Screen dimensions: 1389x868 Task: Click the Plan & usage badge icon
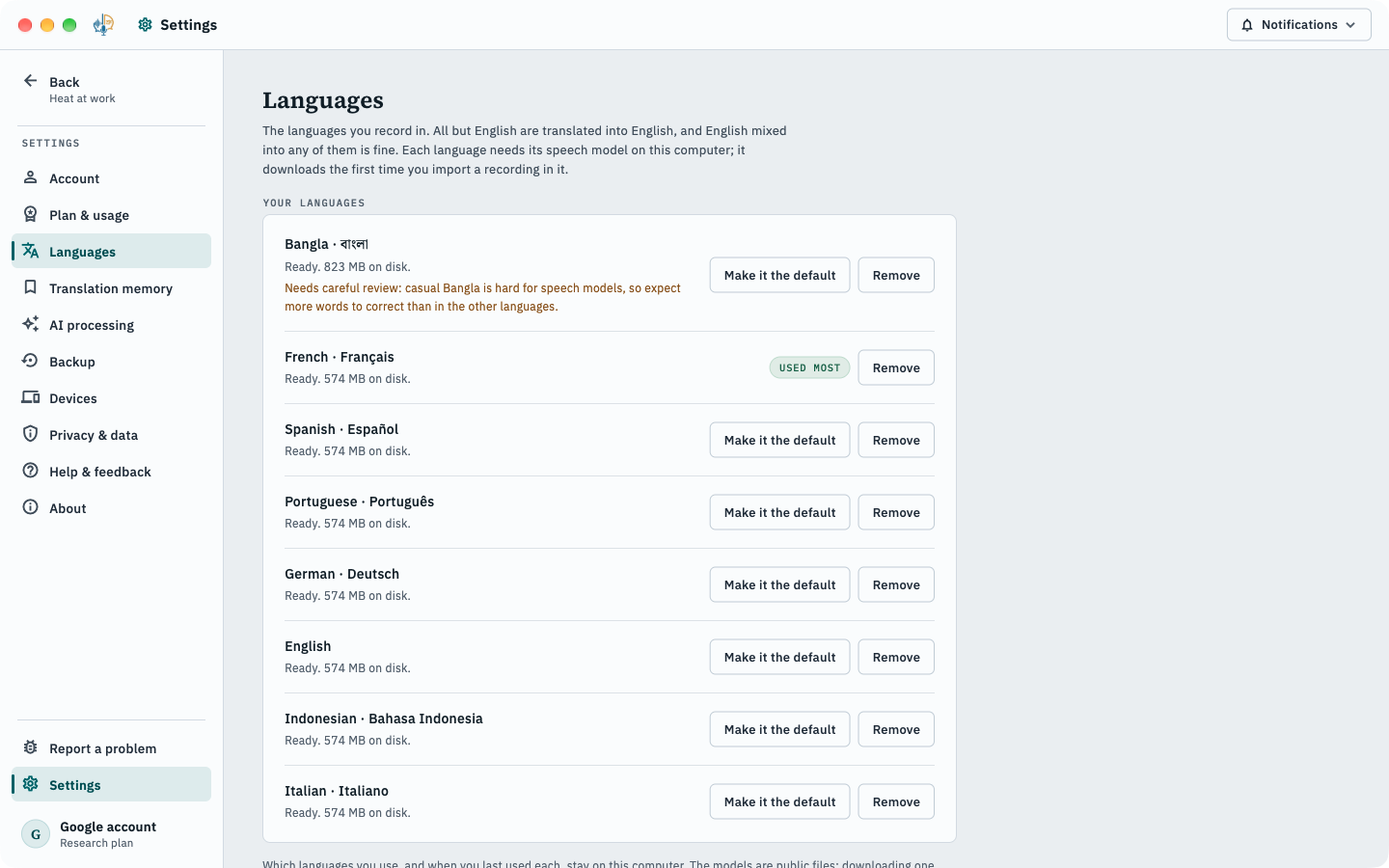(x=31, y=214)
